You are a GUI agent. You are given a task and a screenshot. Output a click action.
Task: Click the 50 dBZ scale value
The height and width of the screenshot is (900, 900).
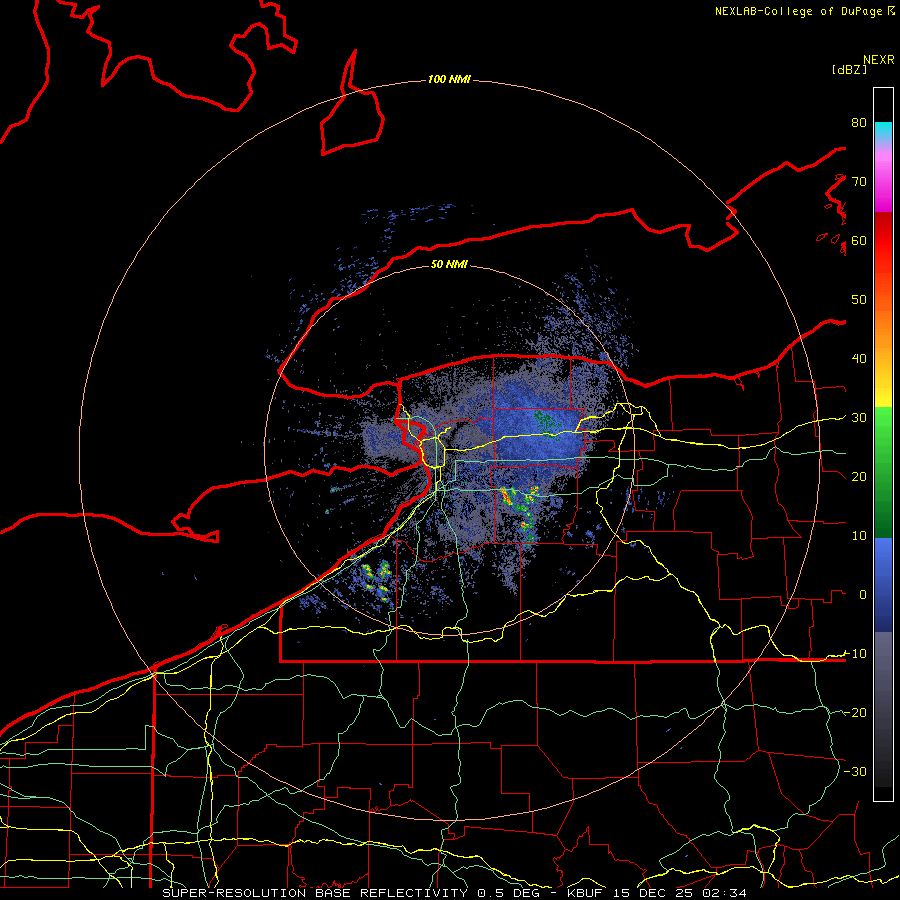coord(859,300)
